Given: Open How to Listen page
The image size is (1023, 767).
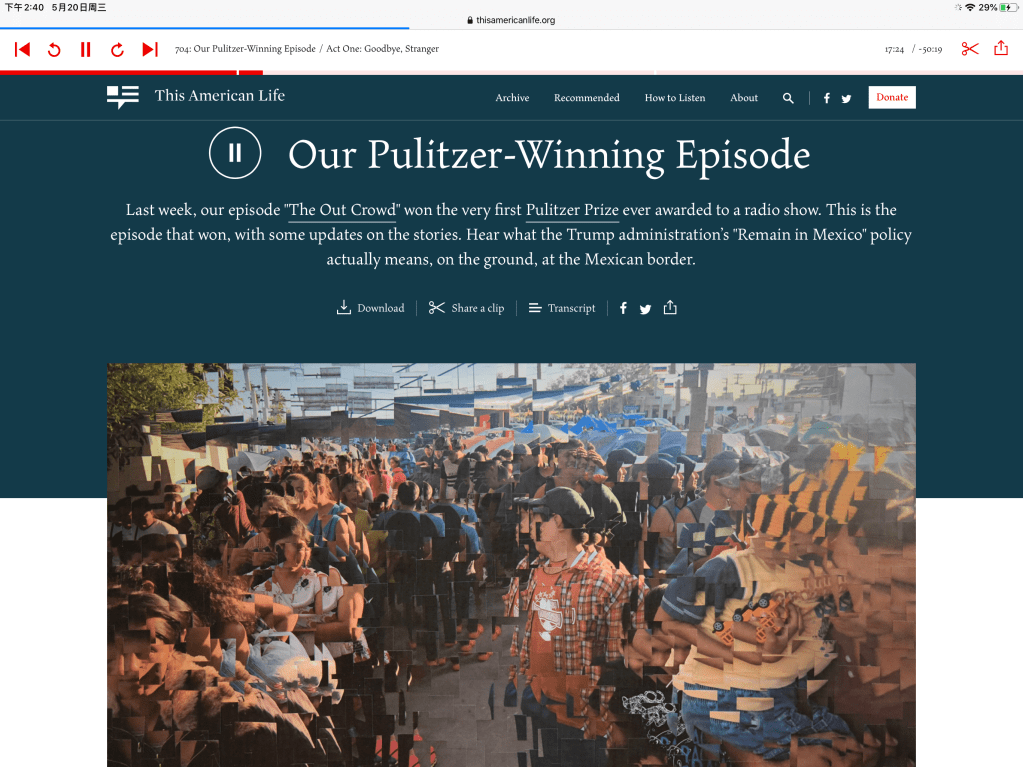Looking at the screenshot, I should (x=675, y=98).
